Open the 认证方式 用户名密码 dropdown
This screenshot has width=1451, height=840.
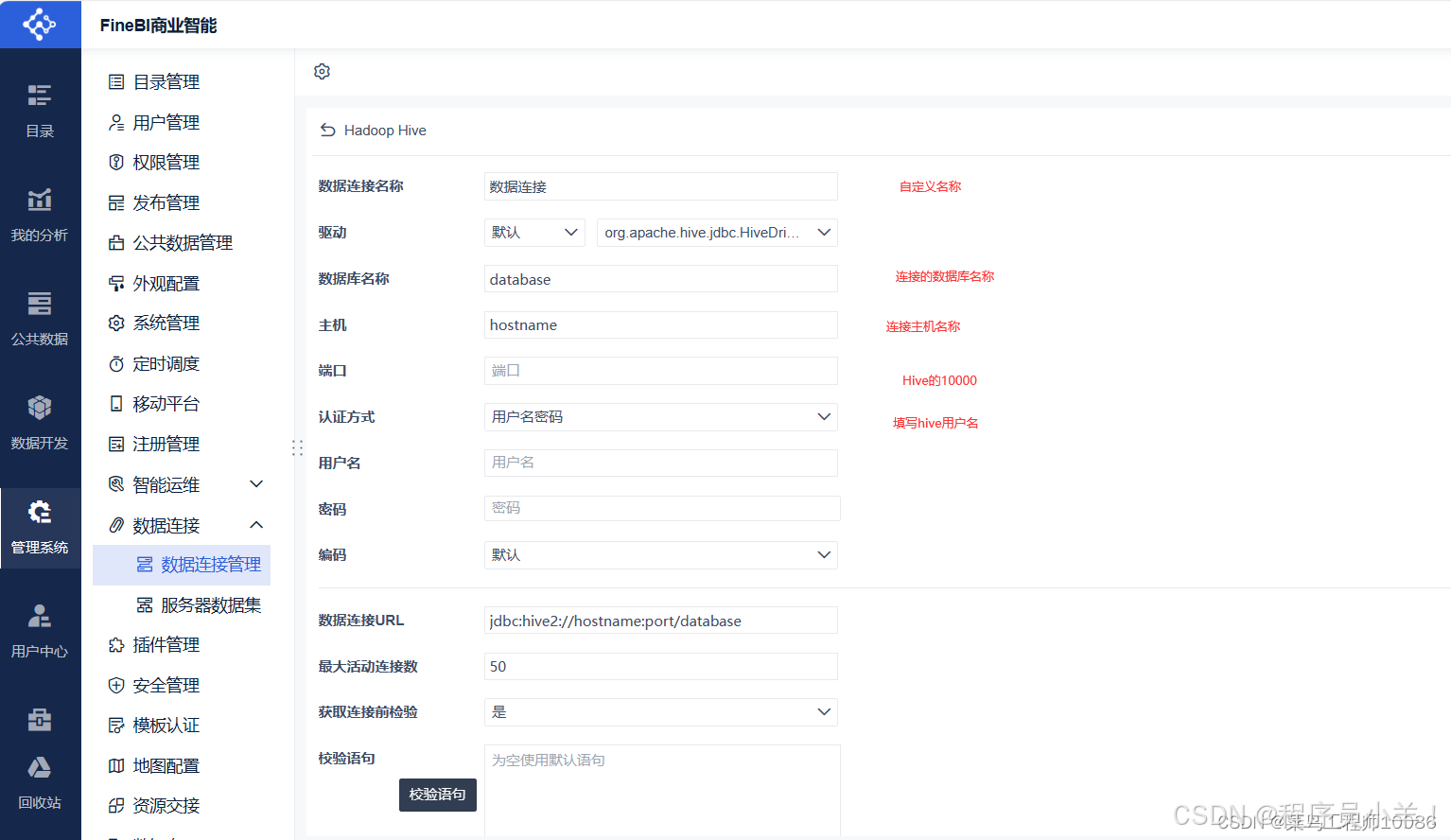pyautogui.click(x=661, y=417)
